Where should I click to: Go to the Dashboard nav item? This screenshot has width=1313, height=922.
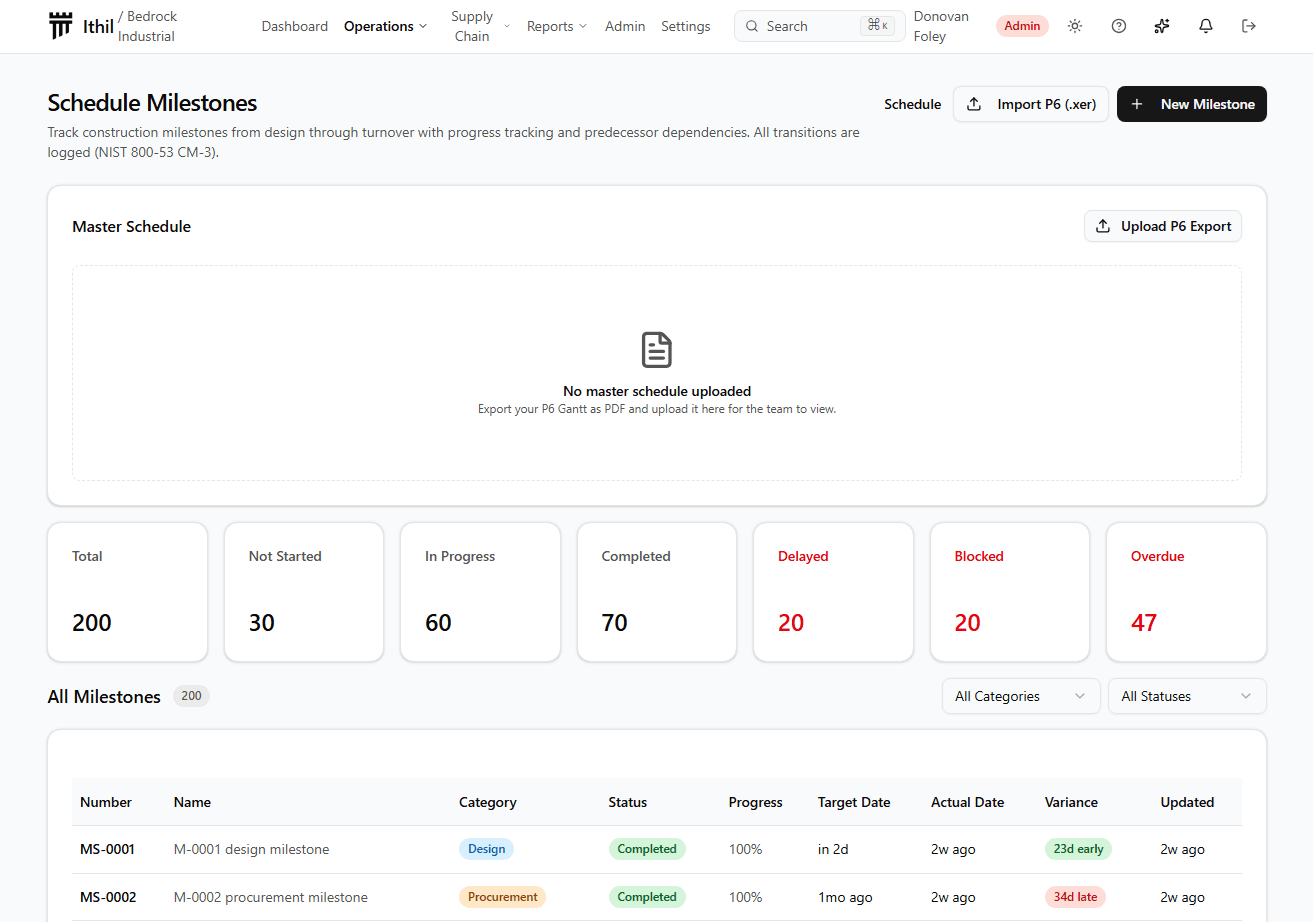click(295, 26)
